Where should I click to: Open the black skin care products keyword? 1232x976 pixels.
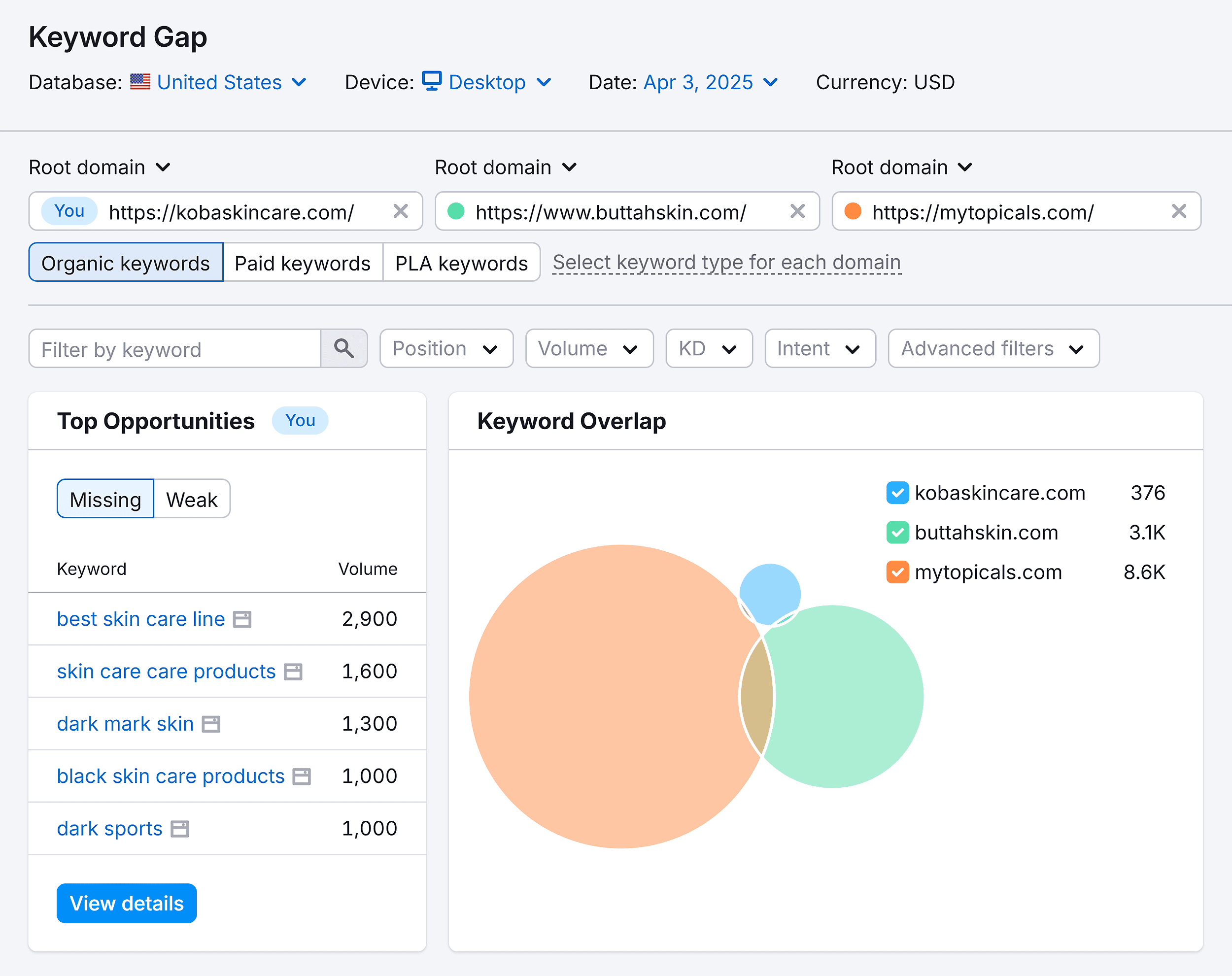(171, 776)
